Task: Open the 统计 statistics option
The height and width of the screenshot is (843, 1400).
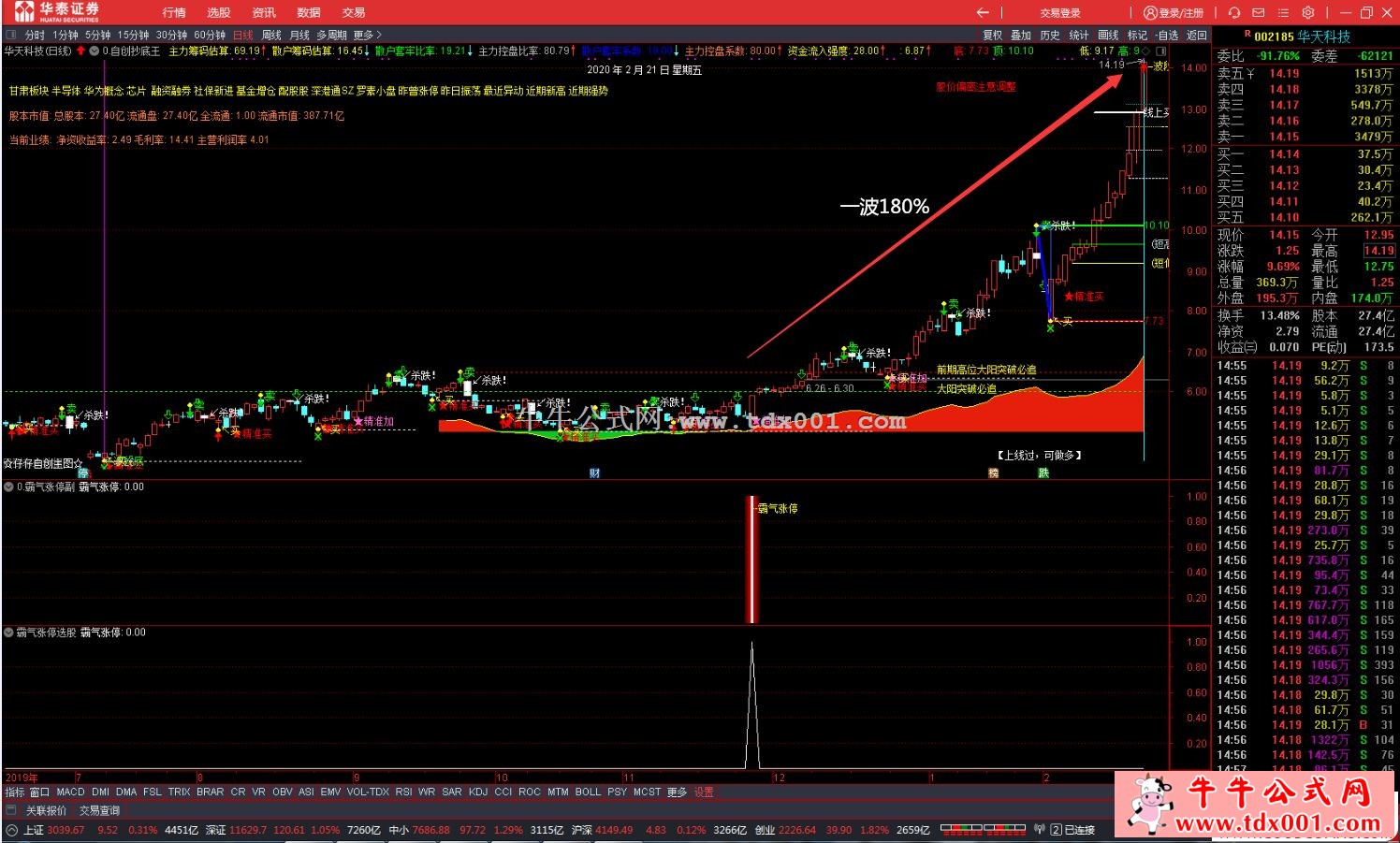Action: [x=1079, y=35]
